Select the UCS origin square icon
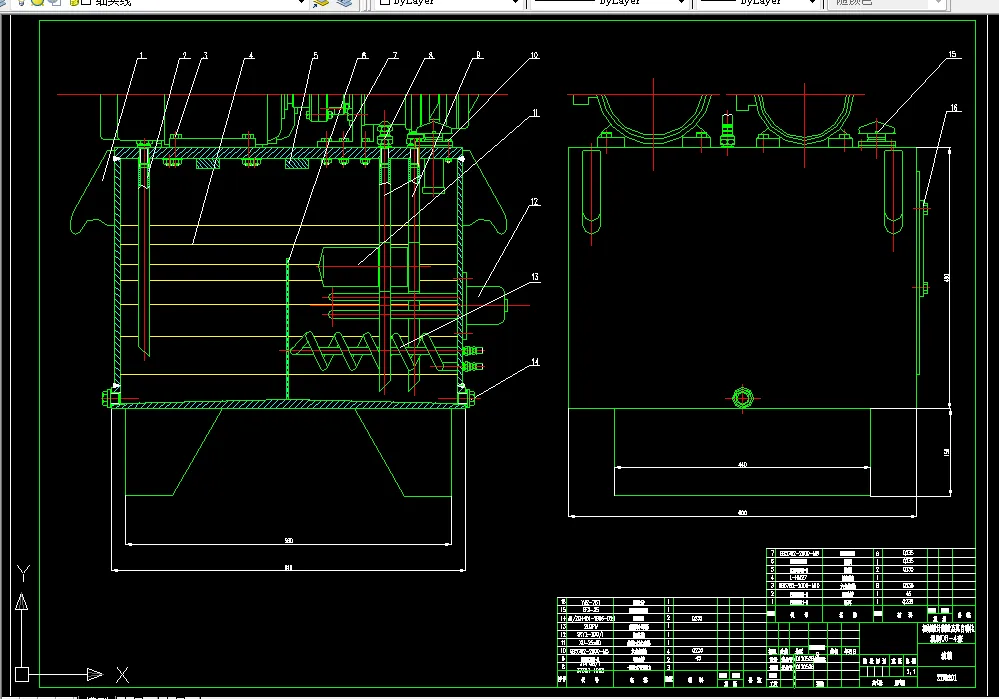The image size is (999, 699). click(x=22, y=674)
